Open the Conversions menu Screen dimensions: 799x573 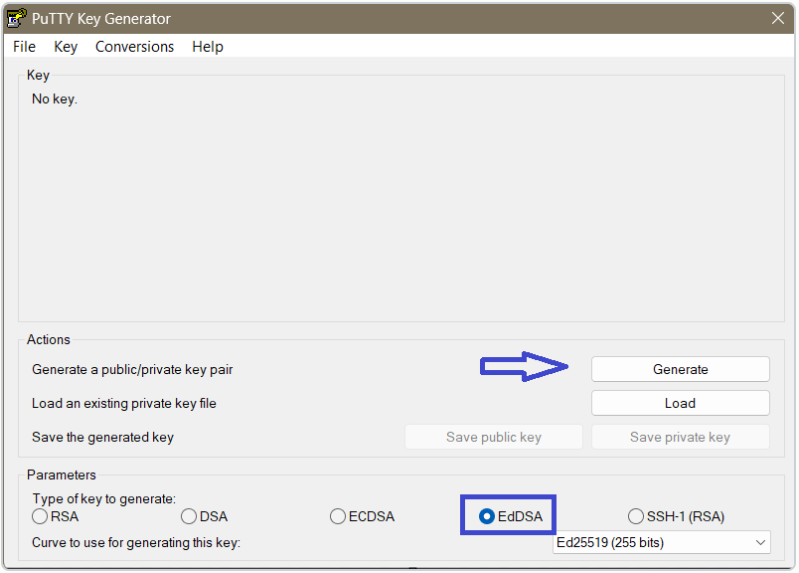135,46
